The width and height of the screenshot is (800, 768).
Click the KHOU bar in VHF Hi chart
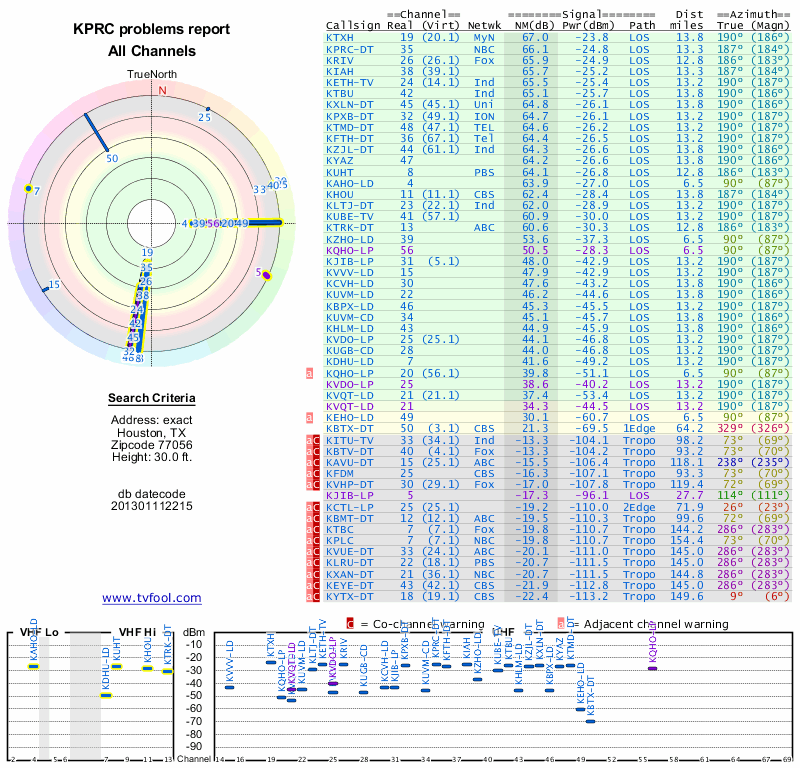tap(147, 668)
